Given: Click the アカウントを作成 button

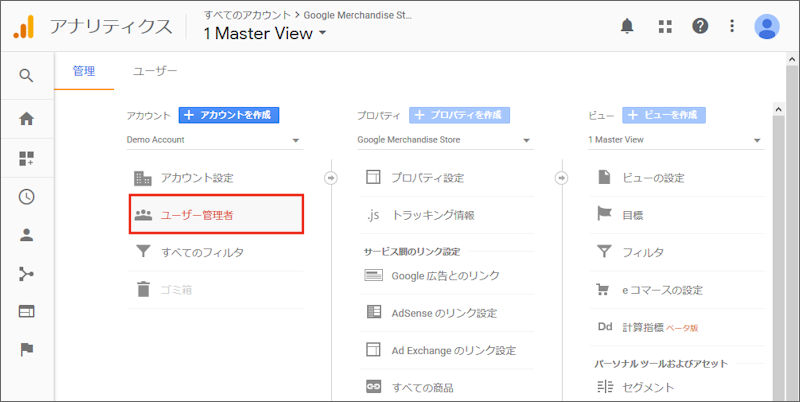Looking at the screenshot, I should pyautogui.click(x=229, y=115).
